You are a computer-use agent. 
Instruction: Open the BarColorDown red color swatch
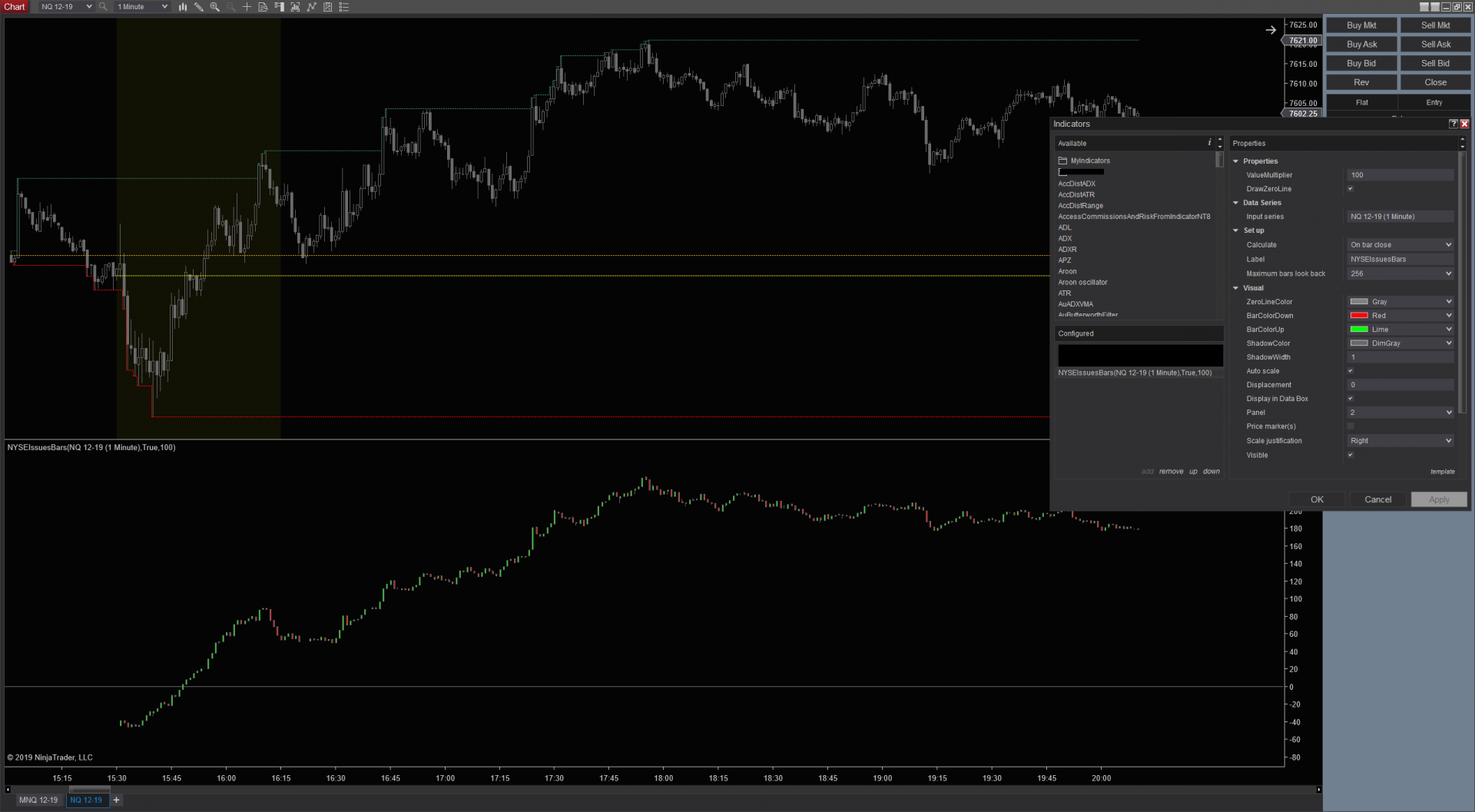[x=1359, y=316]
